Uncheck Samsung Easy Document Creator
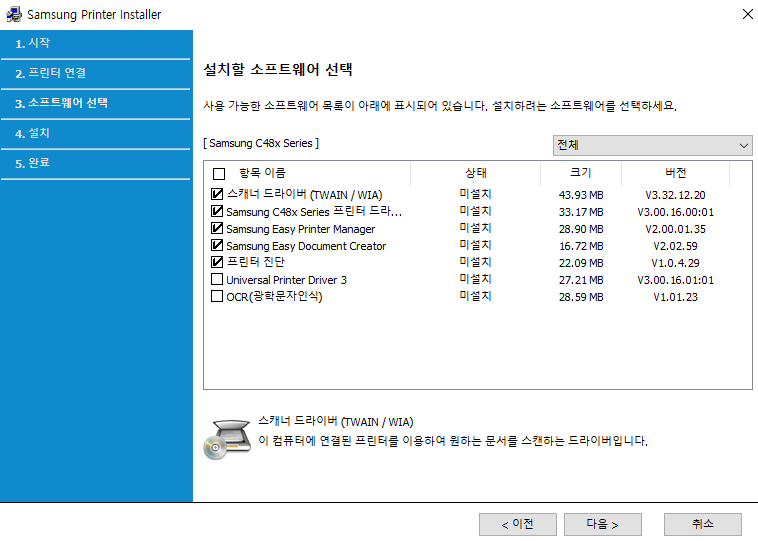This screenshot has width=758, height=541. click(x=217, y=245)
